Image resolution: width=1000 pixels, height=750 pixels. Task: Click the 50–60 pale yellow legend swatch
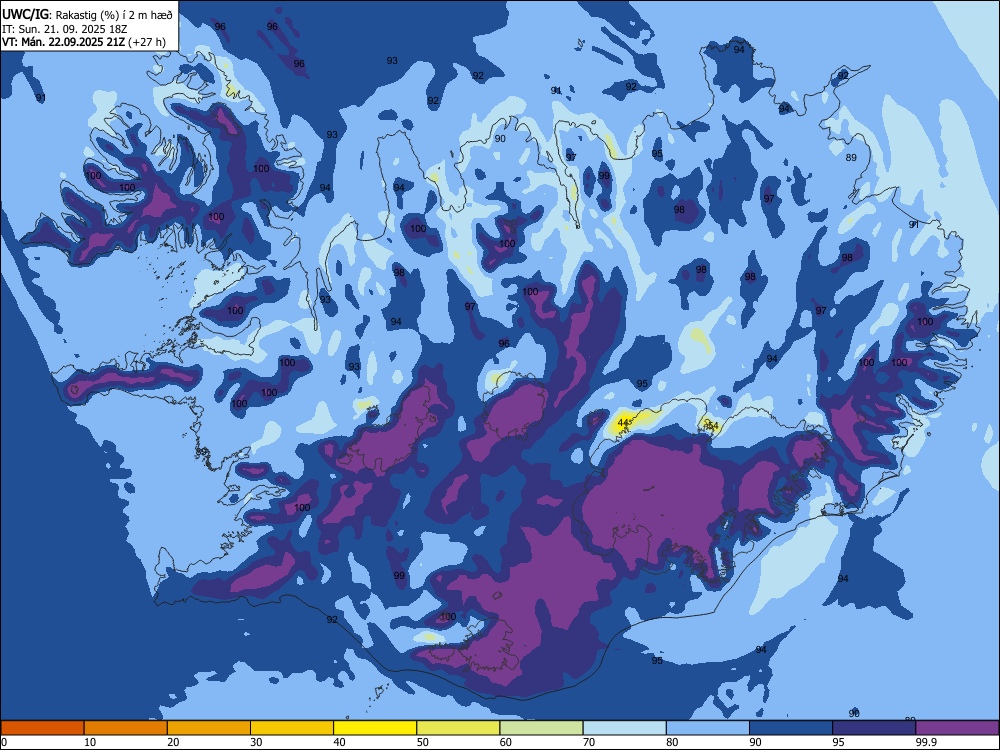pos(459,728)
